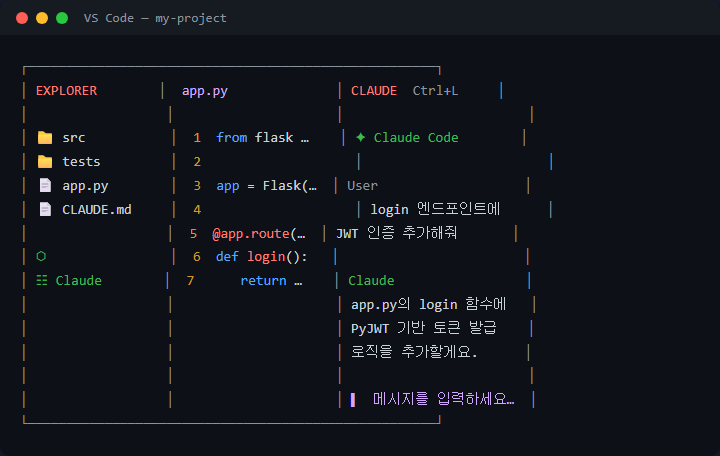
Task: Select app.py in the Explorer list
Action: click(x=85, y=186)
